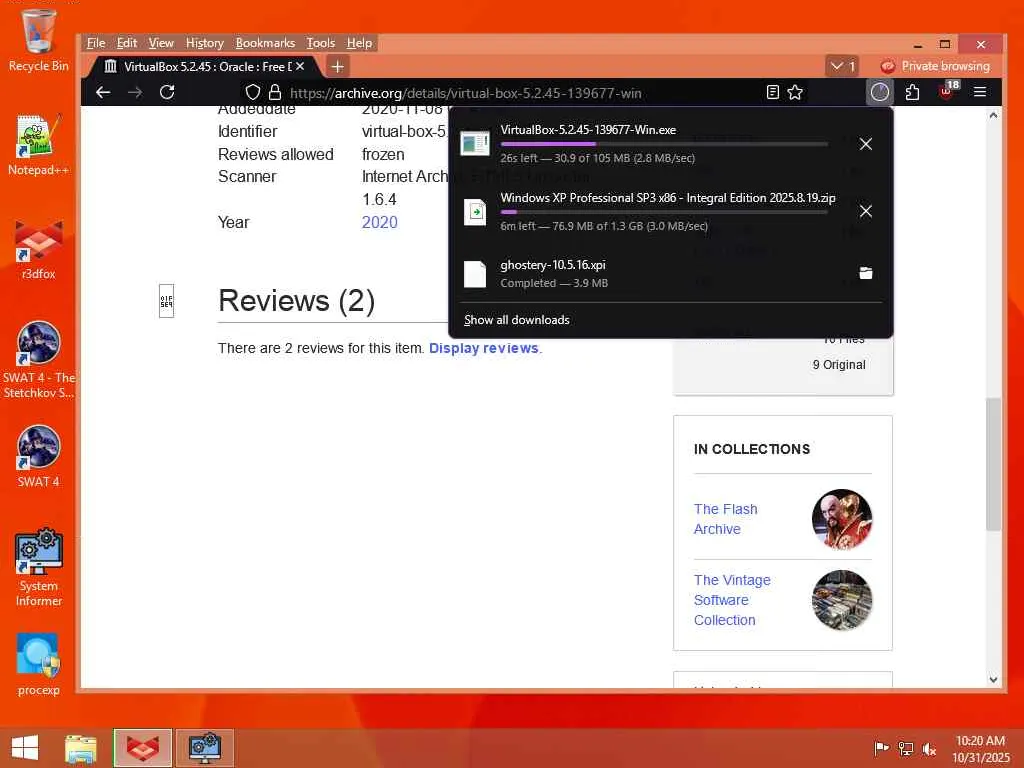The image size is (1024, 768).
Task: Open the extensions puzzle-piece button
Action: (912, 92)
